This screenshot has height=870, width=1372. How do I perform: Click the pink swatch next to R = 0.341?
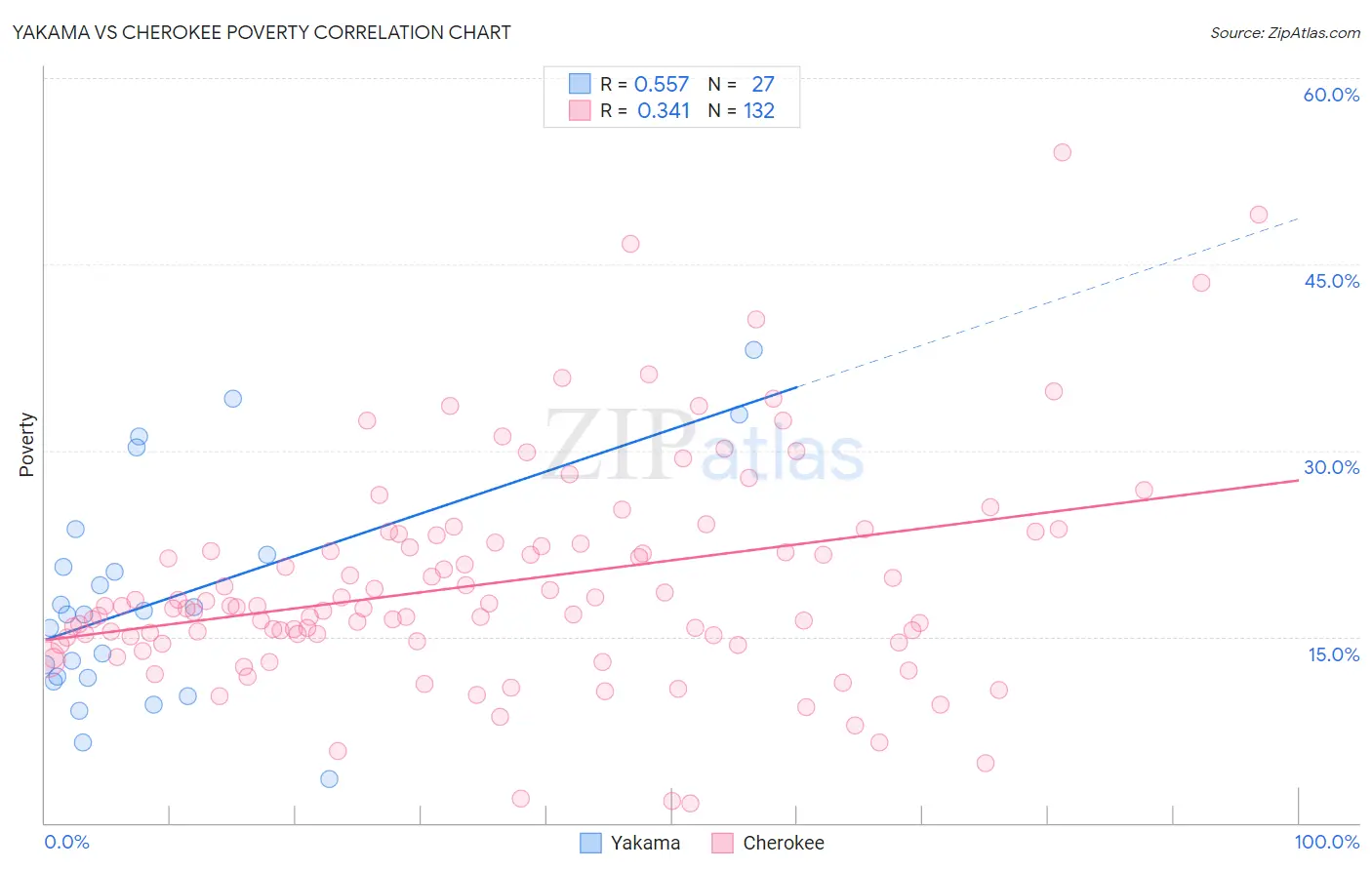pos(580,110)
